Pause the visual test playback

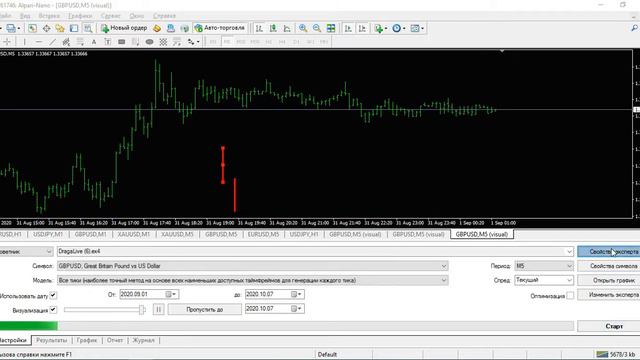click(159, 309)
